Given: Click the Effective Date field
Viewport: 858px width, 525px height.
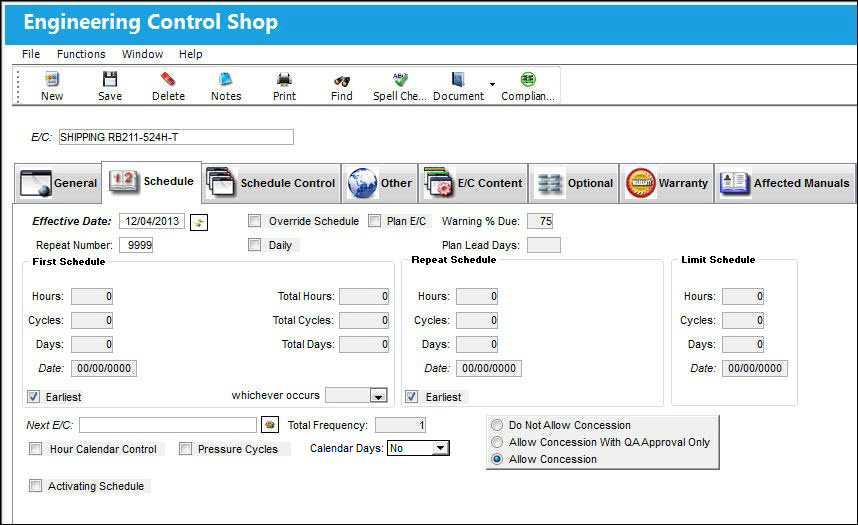Looking at the screenshot, I should [x=152, y=221].
